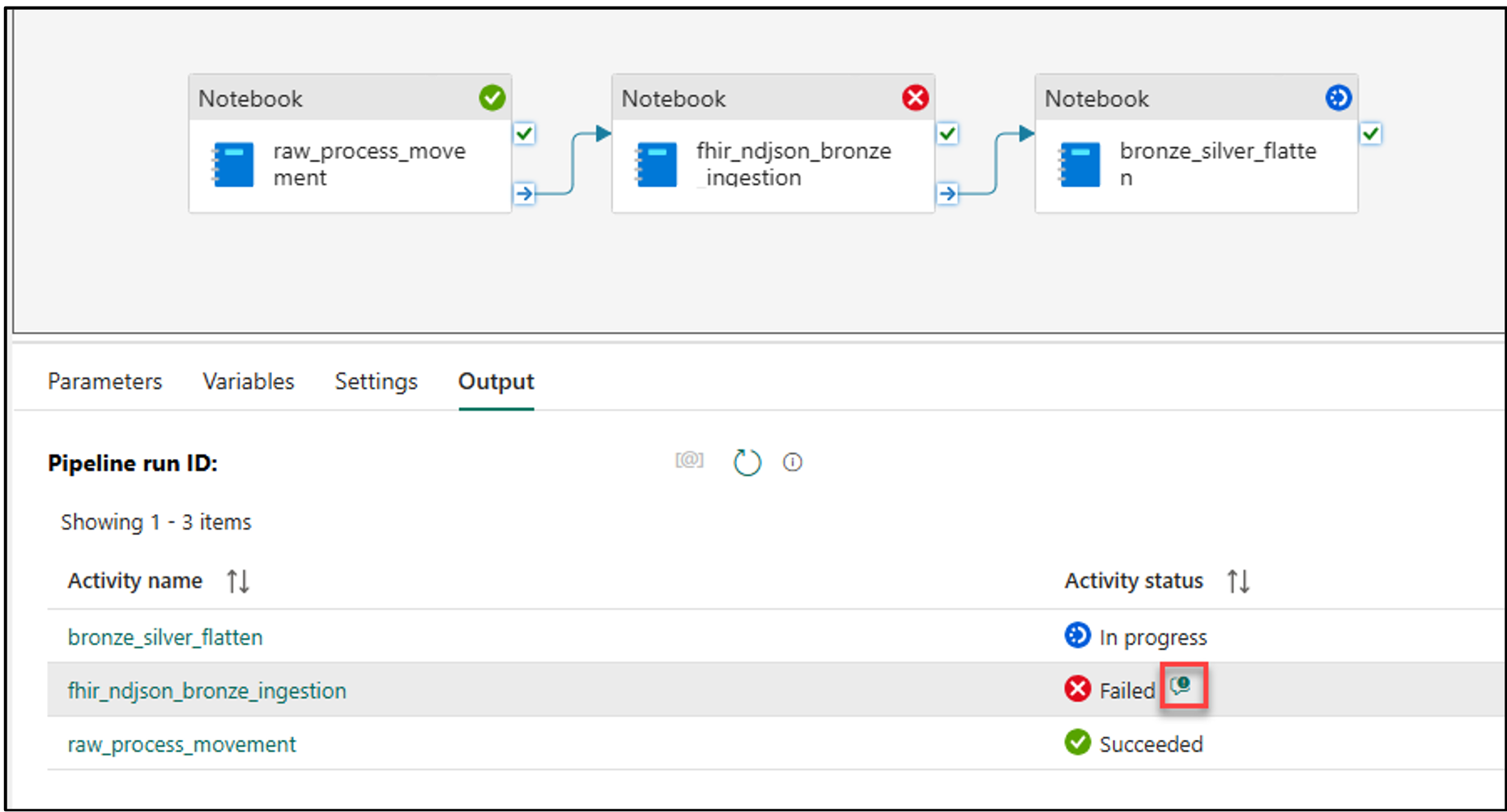Open the Settings tab

(x=377, y=381)
